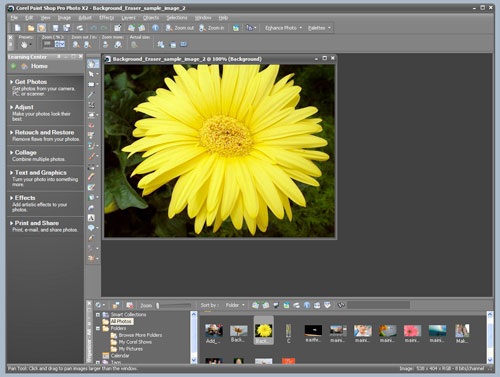Select the Text tool (A icon)
The height and width of the screenshot is (377, 500).
(91, 218)
